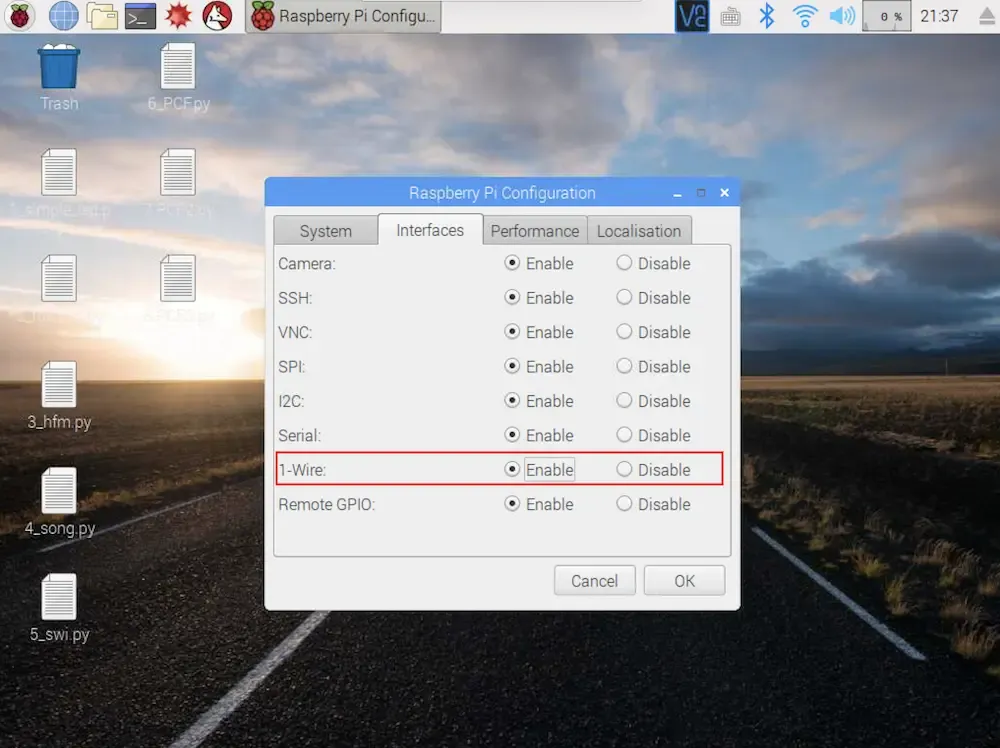This screenshot has width=1000, height=748.
Task: Enable Remote GPIO radio button
Action: [x=511, y=504]
